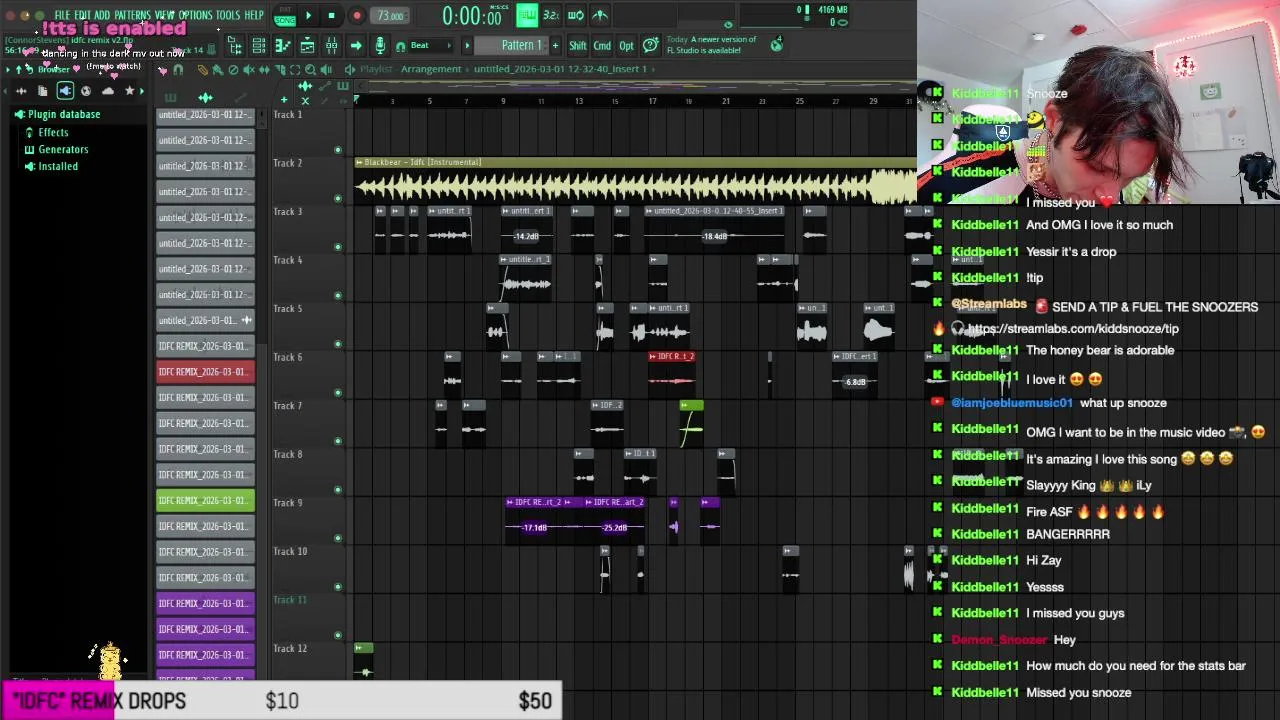Select the Slip tool in playlist
The image size is (1280, 720).
click(x=265, y=69)
